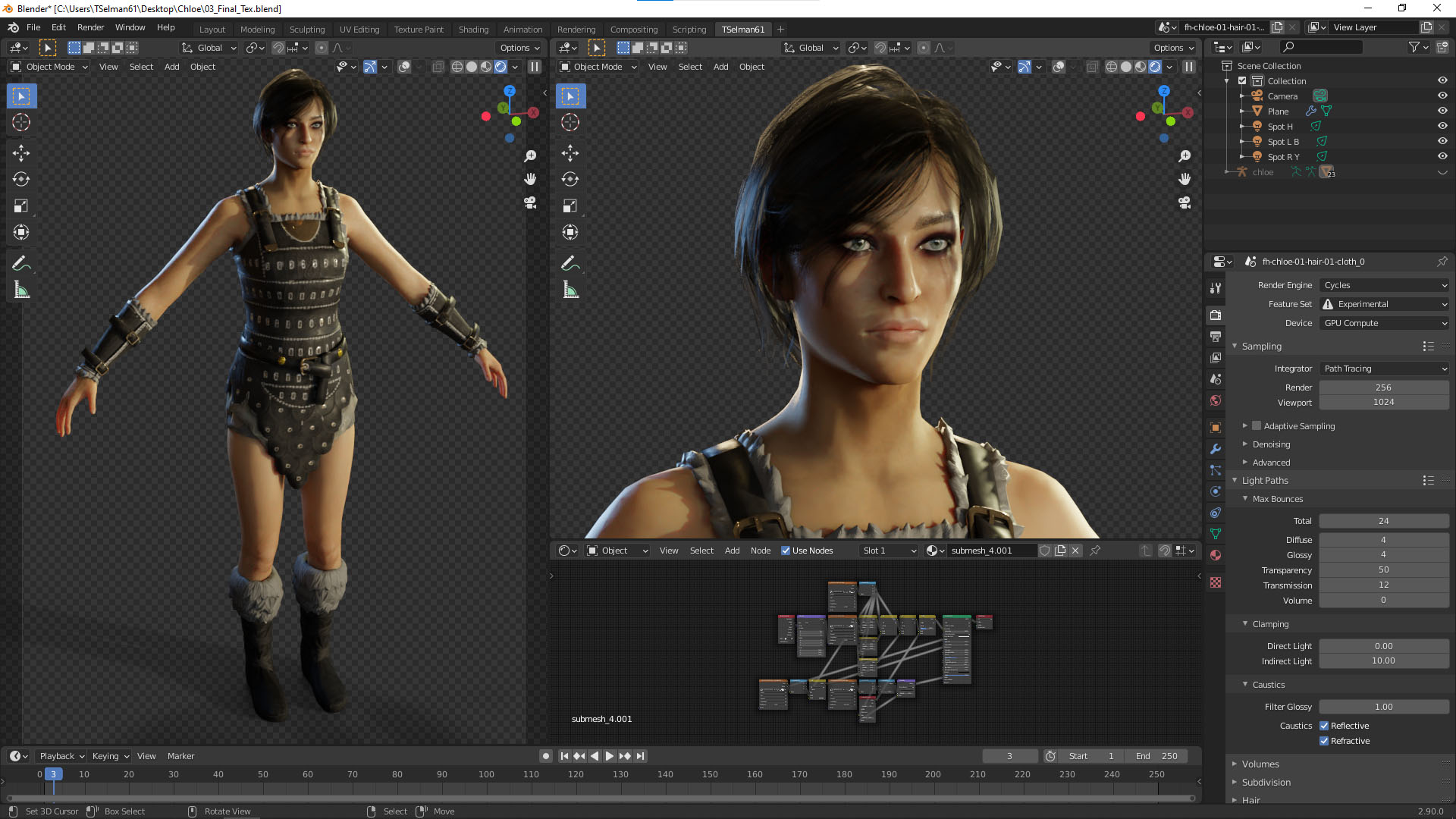Open Slot 1 material slot dropdown
Image resolution: width=1456 pixels, height=819 pixels.
889,551
